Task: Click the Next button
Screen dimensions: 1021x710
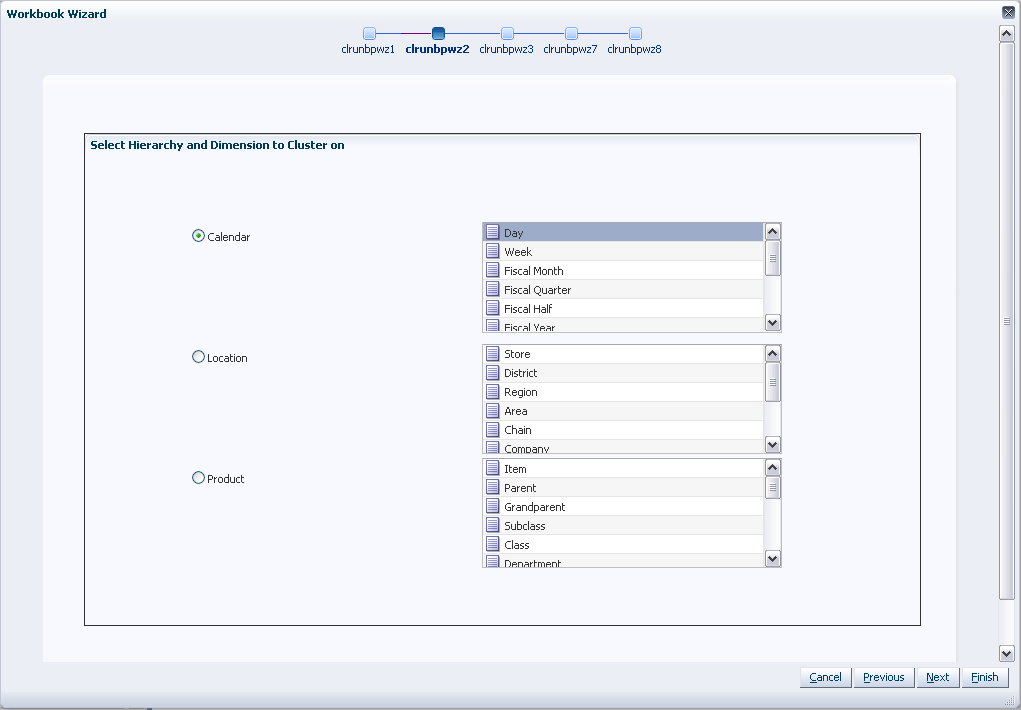Action: 937,677
